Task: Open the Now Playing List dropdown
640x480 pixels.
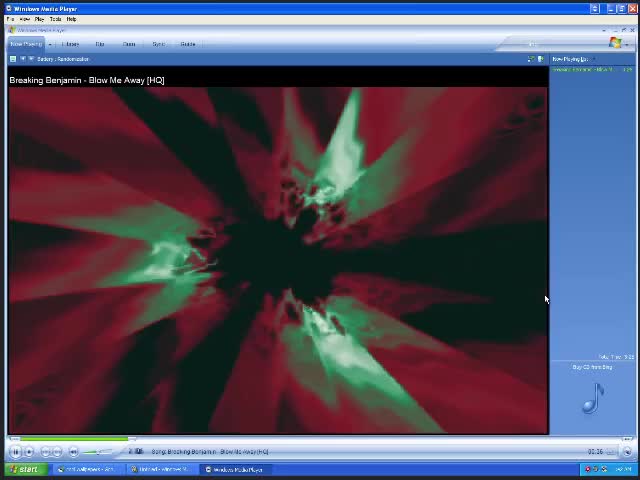Action: point(573,59)
